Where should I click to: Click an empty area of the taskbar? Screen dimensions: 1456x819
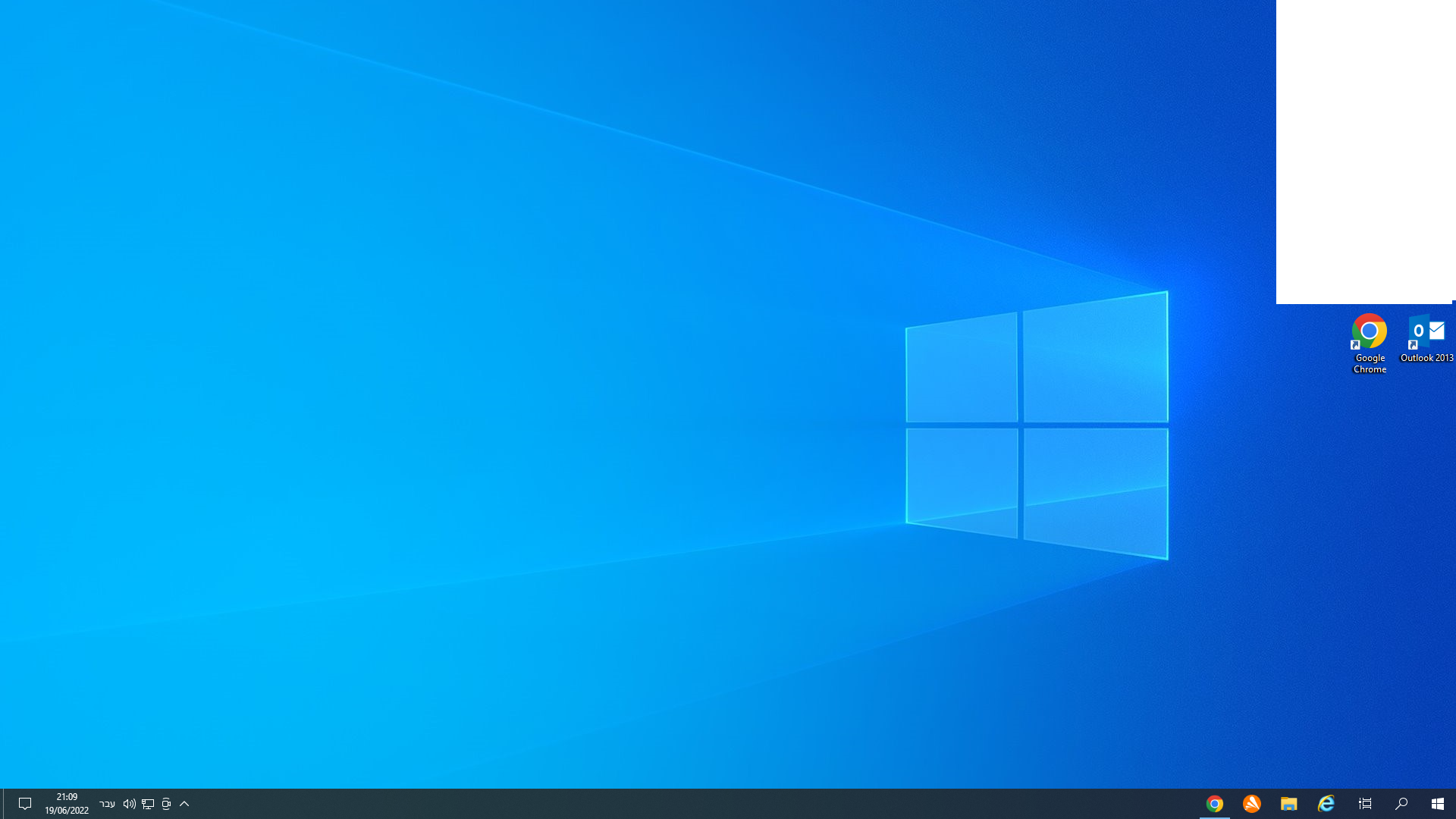tap(682, 804)
